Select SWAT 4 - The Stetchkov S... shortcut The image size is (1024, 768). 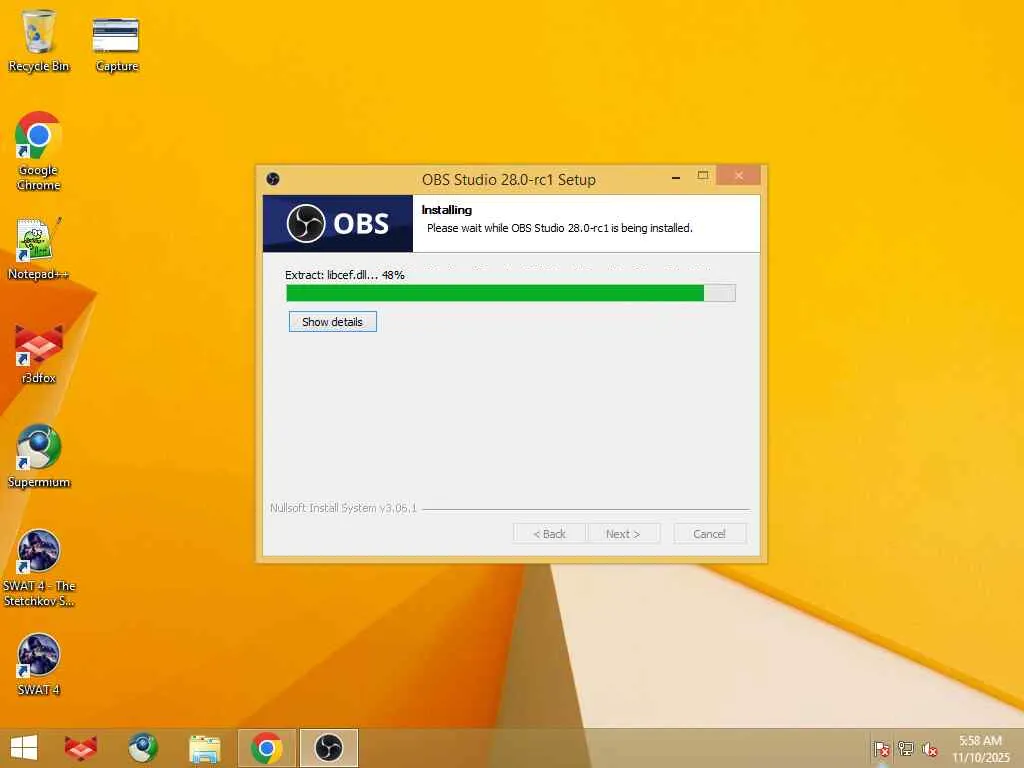(39, 568)
